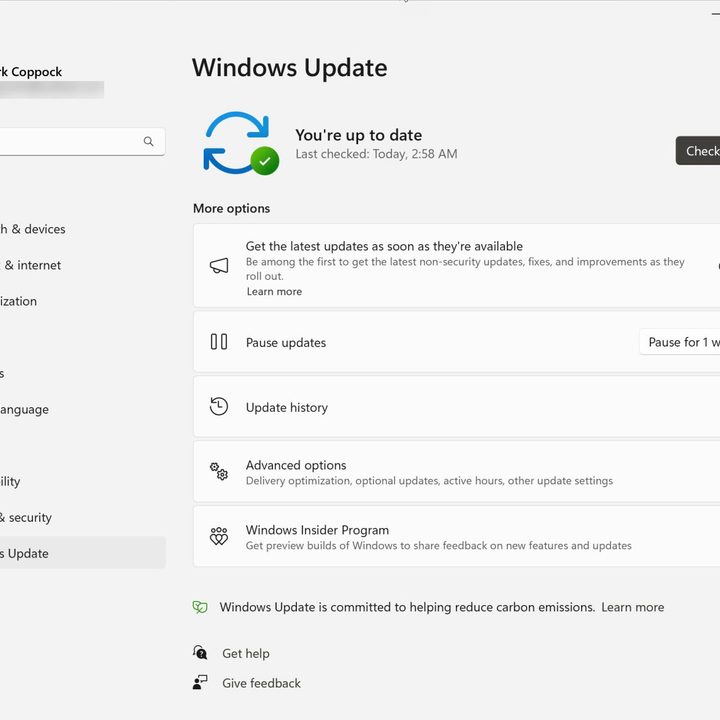Open the Get help link
This screenshot has width=720, height=720.
coord(246,653)
